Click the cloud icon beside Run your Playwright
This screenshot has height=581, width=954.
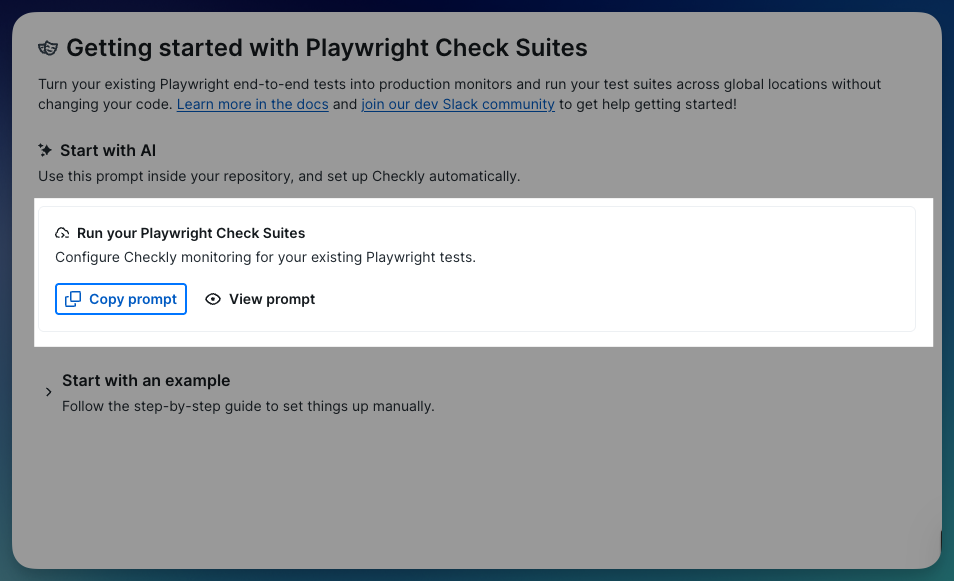click(63, 233)
